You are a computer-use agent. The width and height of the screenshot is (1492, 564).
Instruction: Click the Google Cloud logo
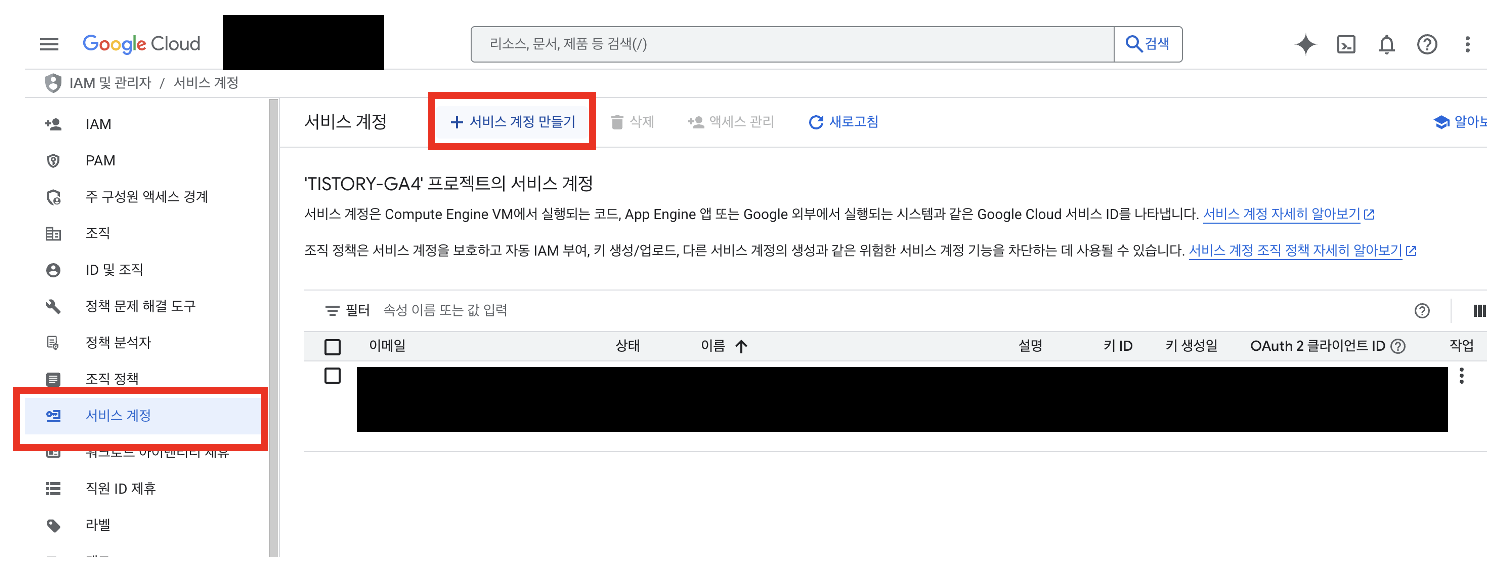point(142,44)
